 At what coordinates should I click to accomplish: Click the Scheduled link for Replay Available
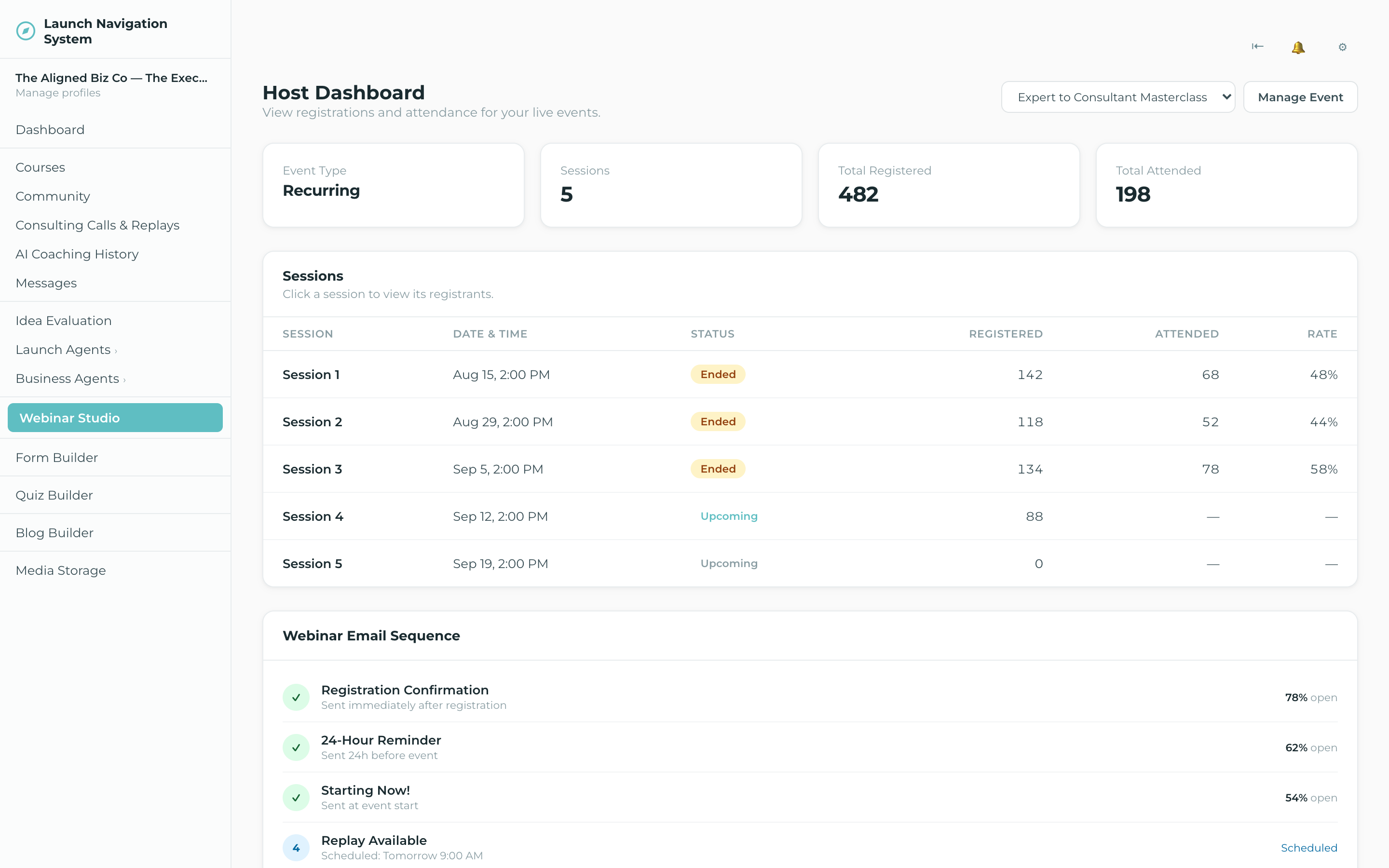(x=1308, y=848)
